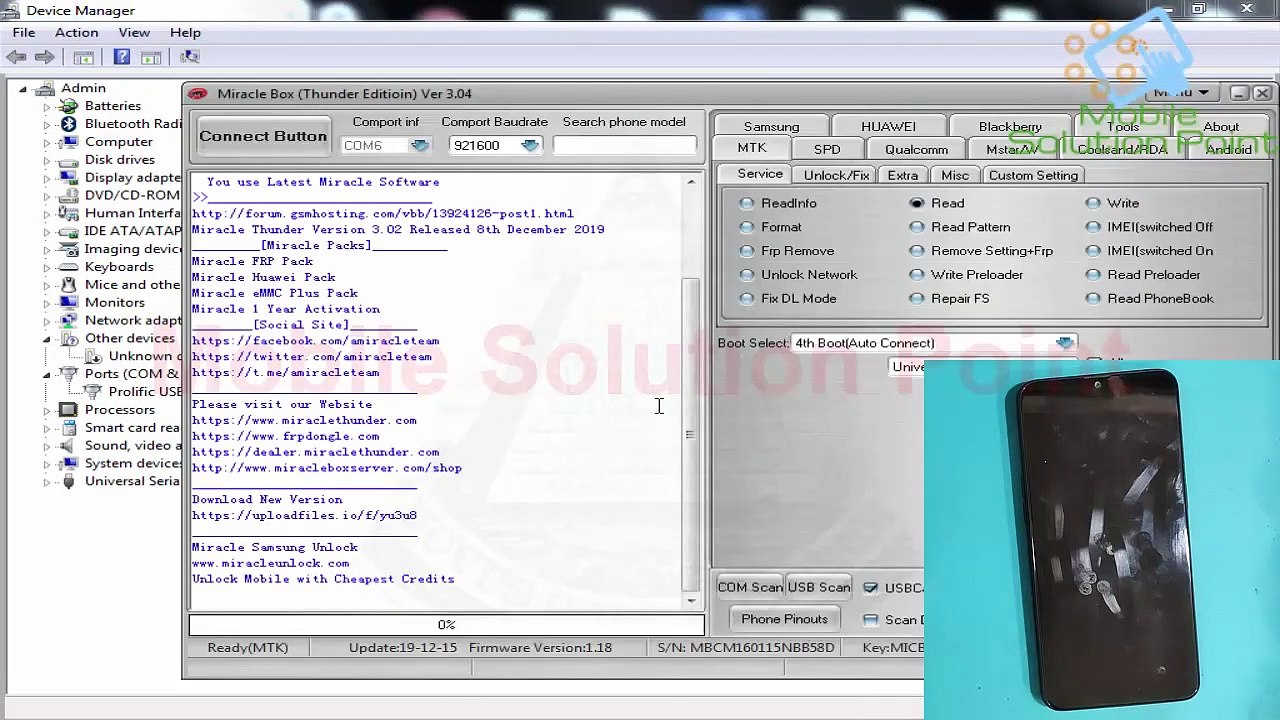Click the Back arrow in Device Manager toolbar

[x=16, y=57]
